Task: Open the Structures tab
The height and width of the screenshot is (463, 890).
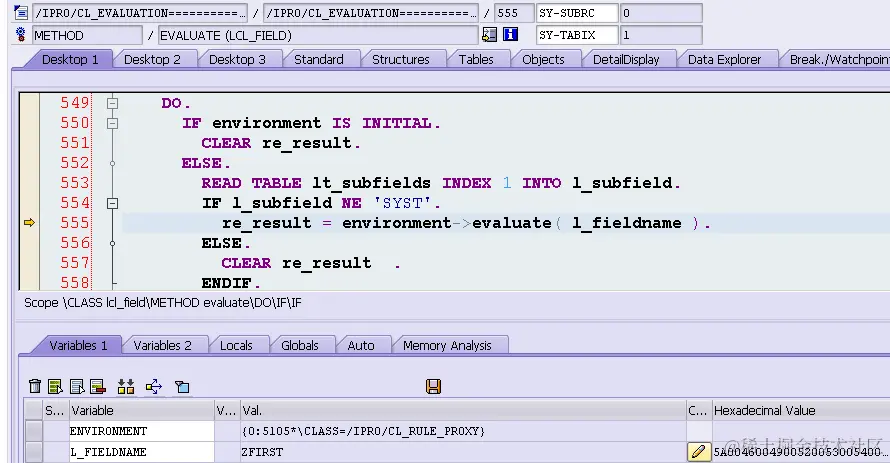Action: pos(400,60)
